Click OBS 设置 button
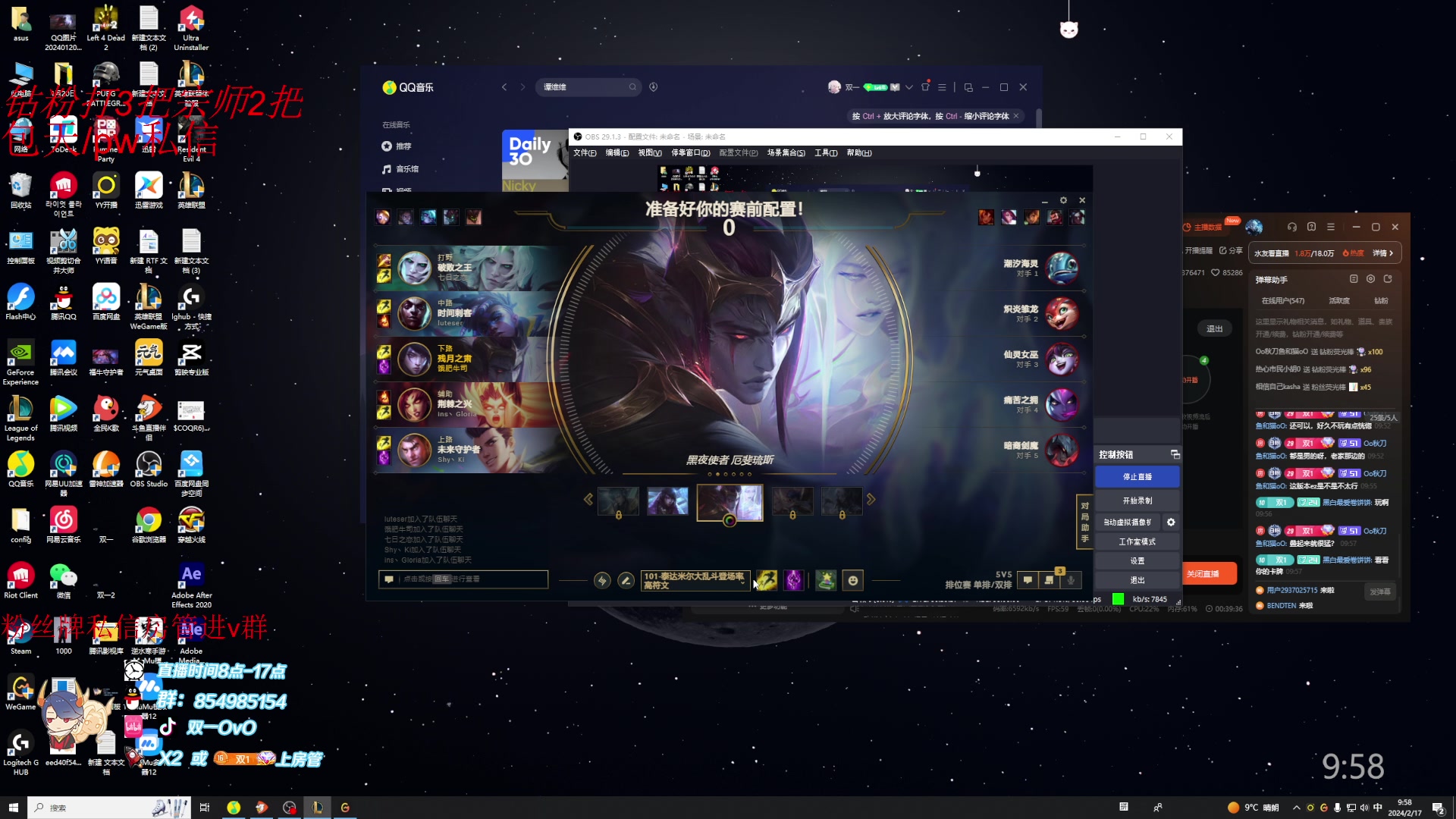This screenshot has width=1456, height=819. click(1137, 561)
